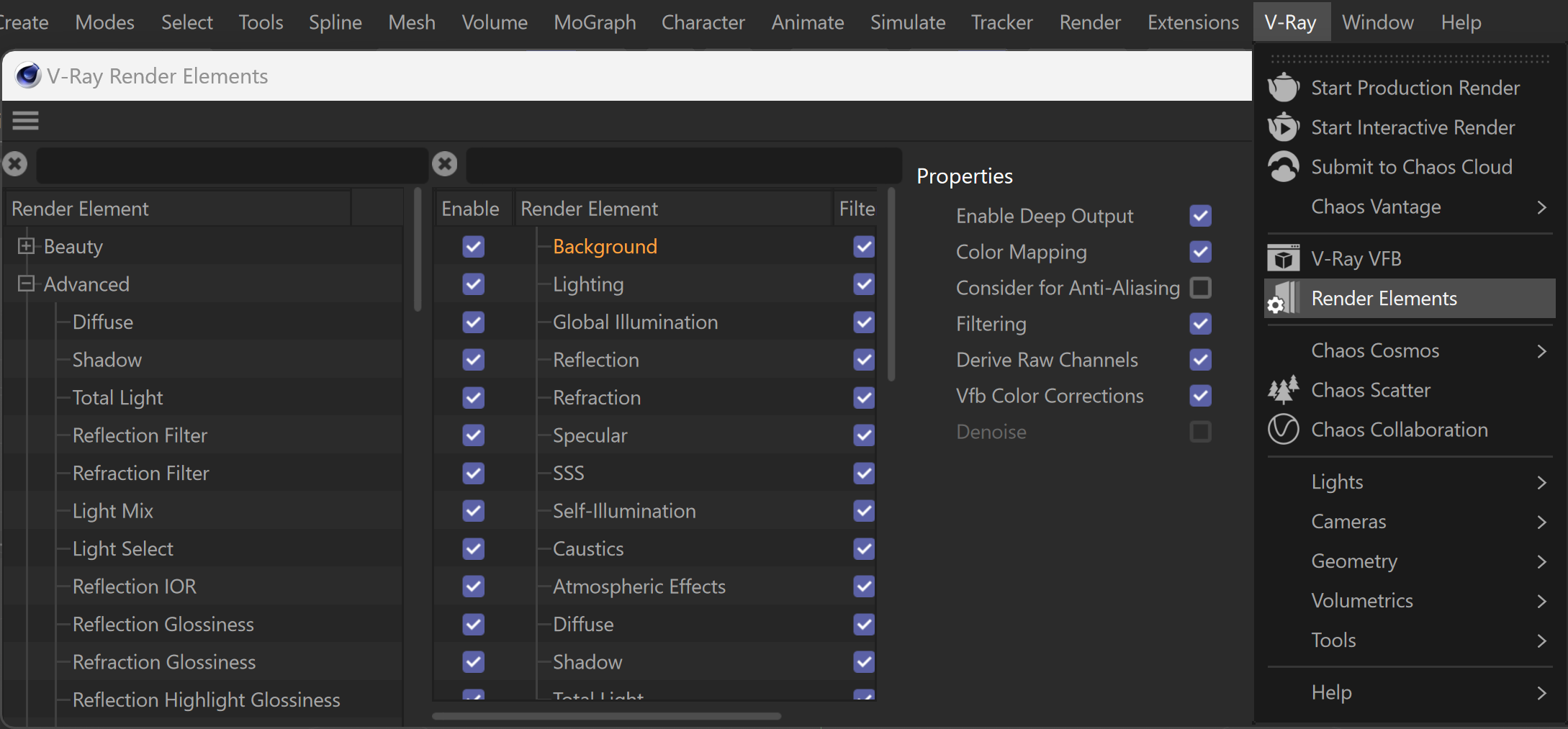Click the left list vertical scrollbar
The height and width of the screenshot is (729, 1568).
click(418, 249)
